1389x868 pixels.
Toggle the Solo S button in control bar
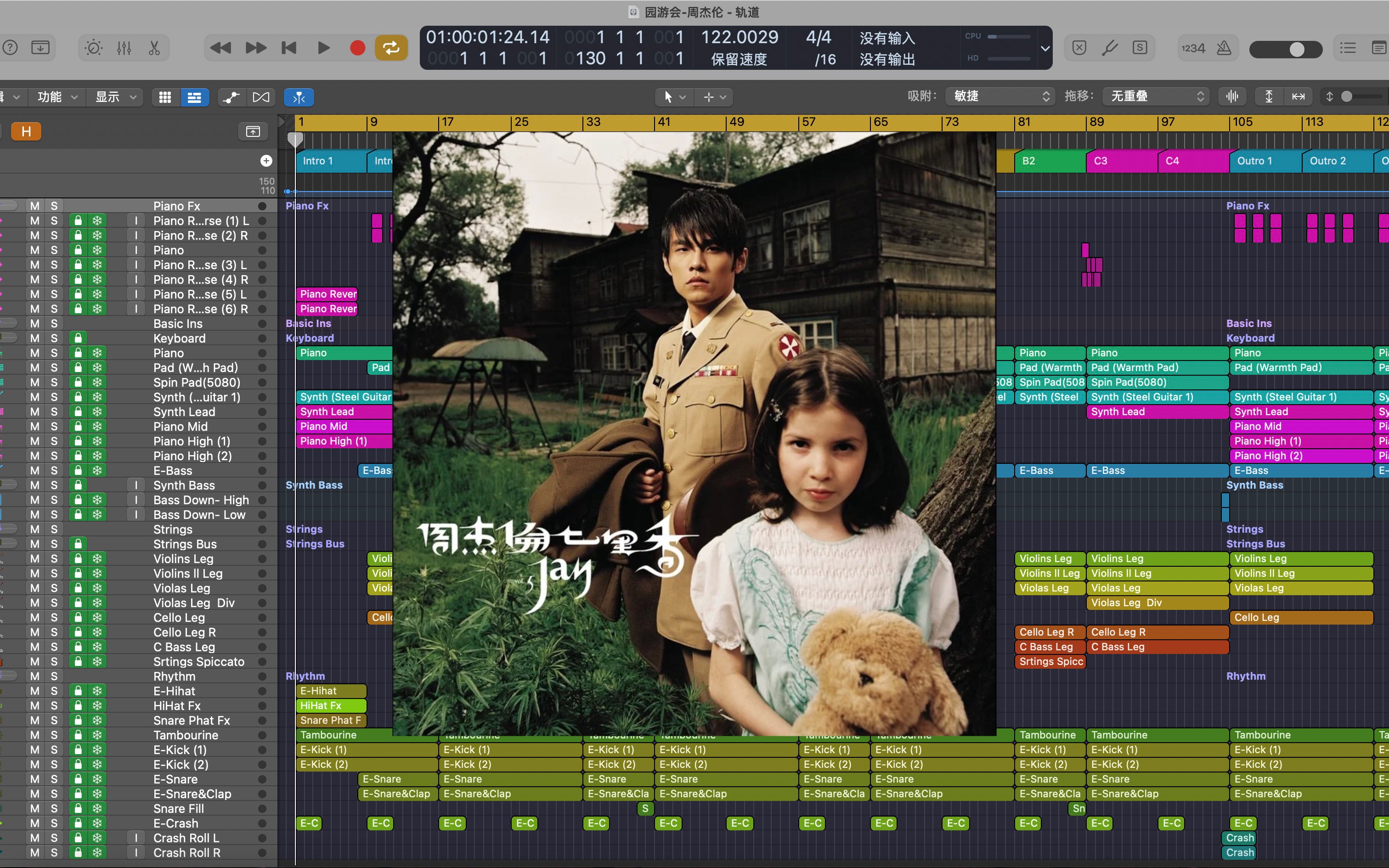[1140, 48]
